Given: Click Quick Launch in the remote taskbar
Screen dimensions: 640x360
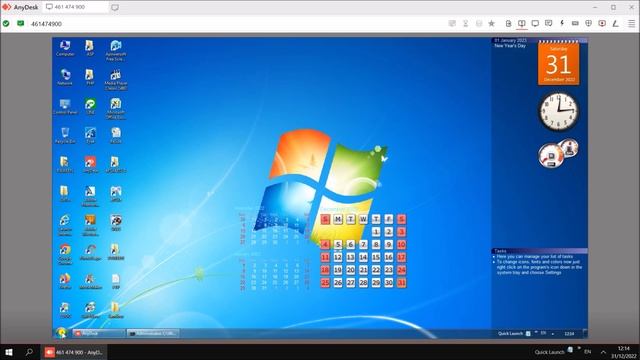Looking at the screenshot, I should coord(510,333).
